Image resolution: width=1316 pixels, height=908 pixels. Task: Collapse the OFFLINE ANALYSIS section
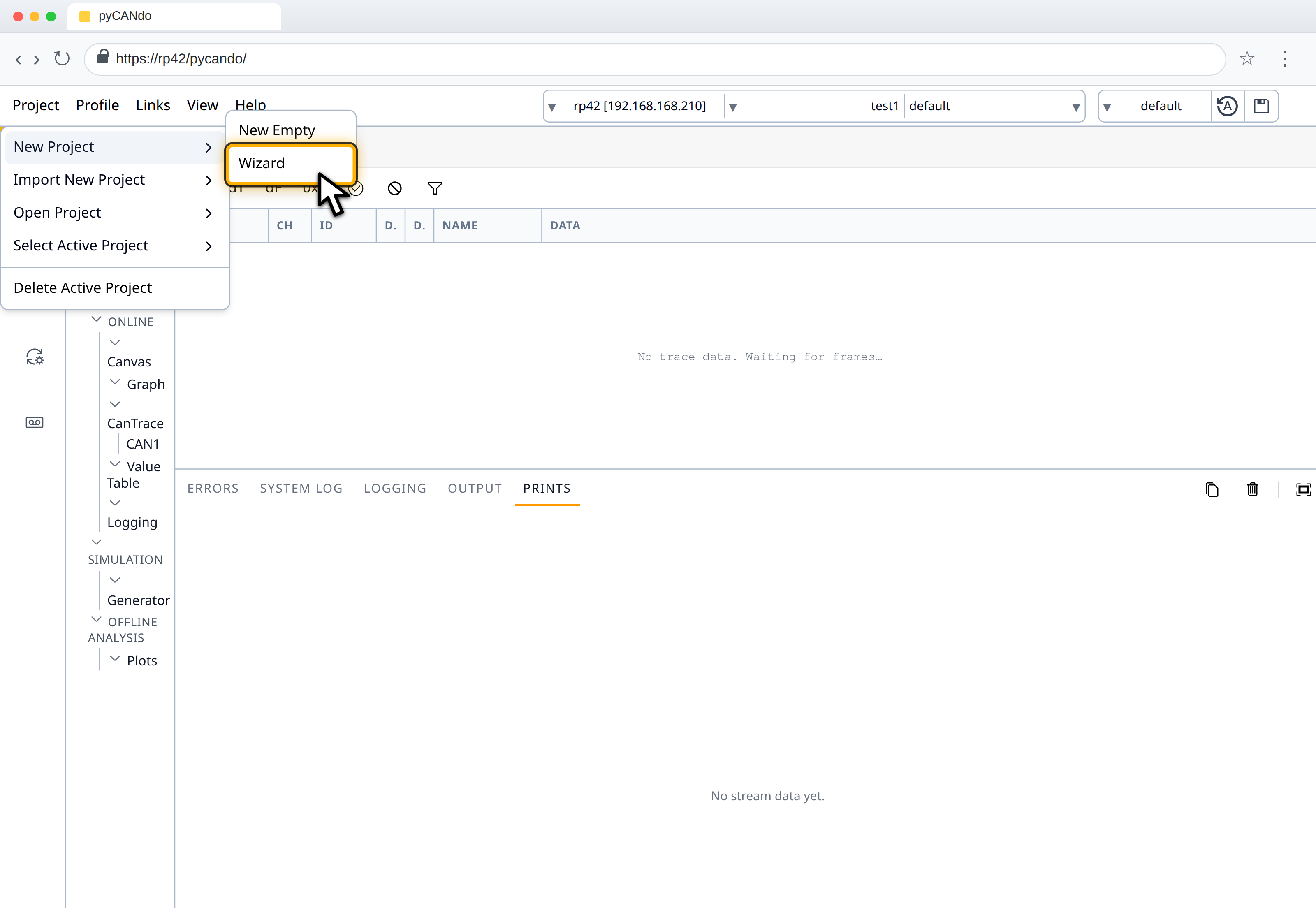point(96,620)
